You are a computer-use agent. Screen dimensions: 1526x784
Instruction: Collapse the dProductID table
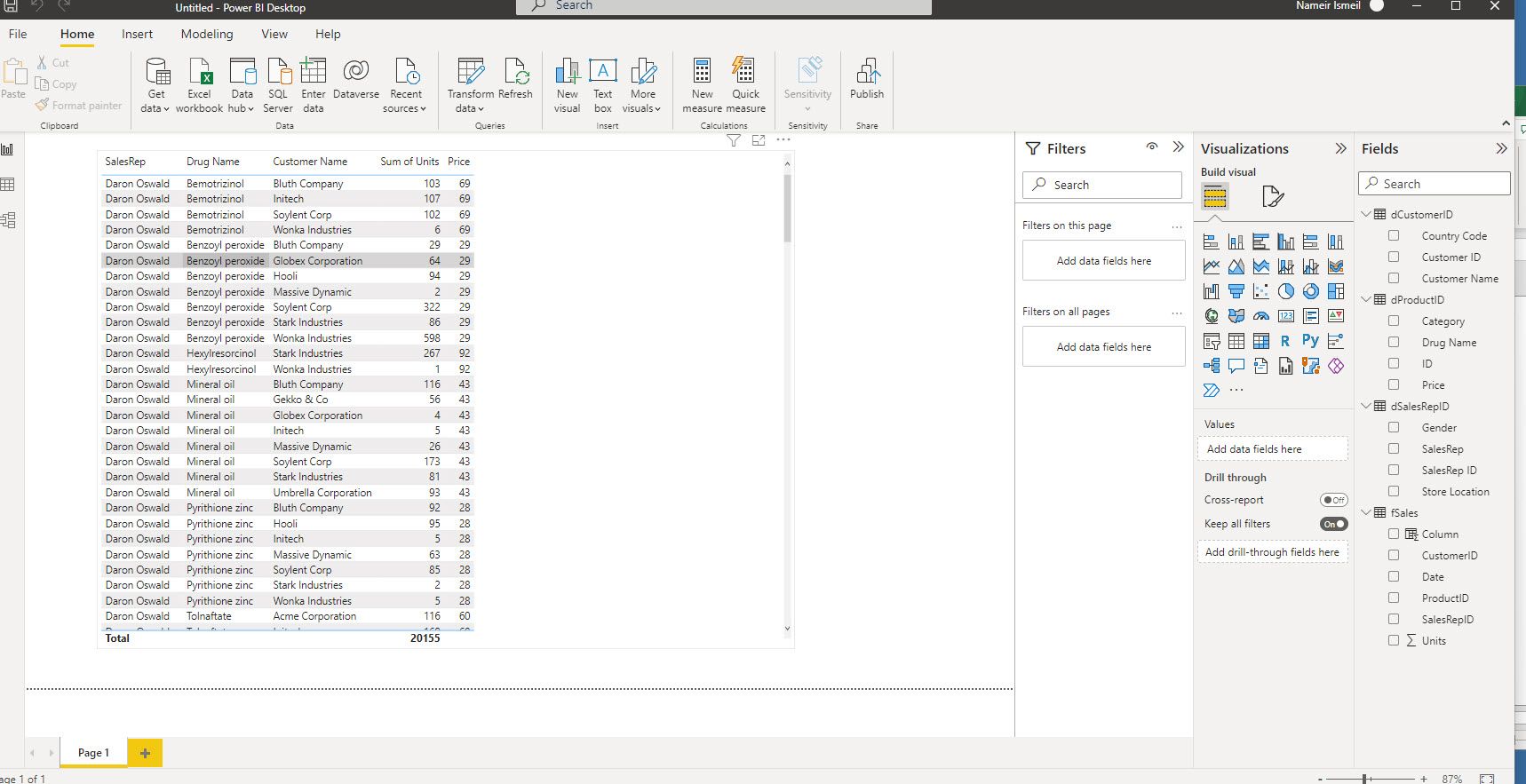tap(1367, 299)
